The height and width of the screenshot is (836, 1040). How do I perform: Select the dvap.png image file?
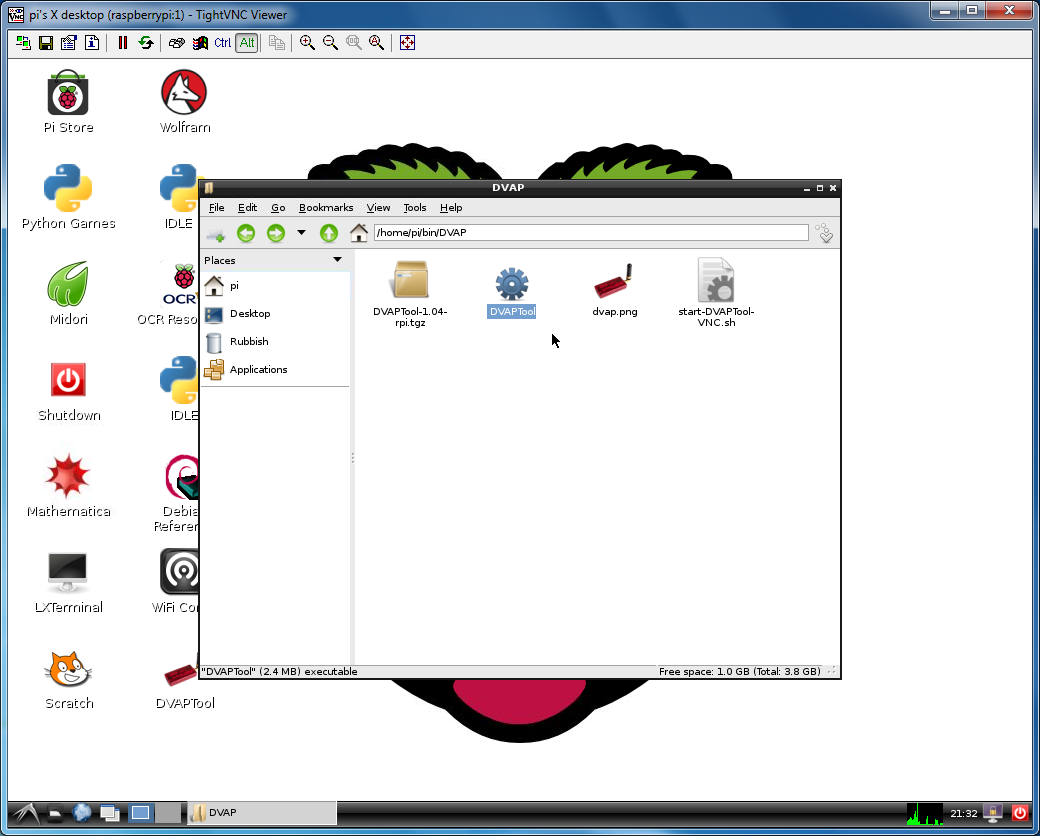(x=614, y=290)
